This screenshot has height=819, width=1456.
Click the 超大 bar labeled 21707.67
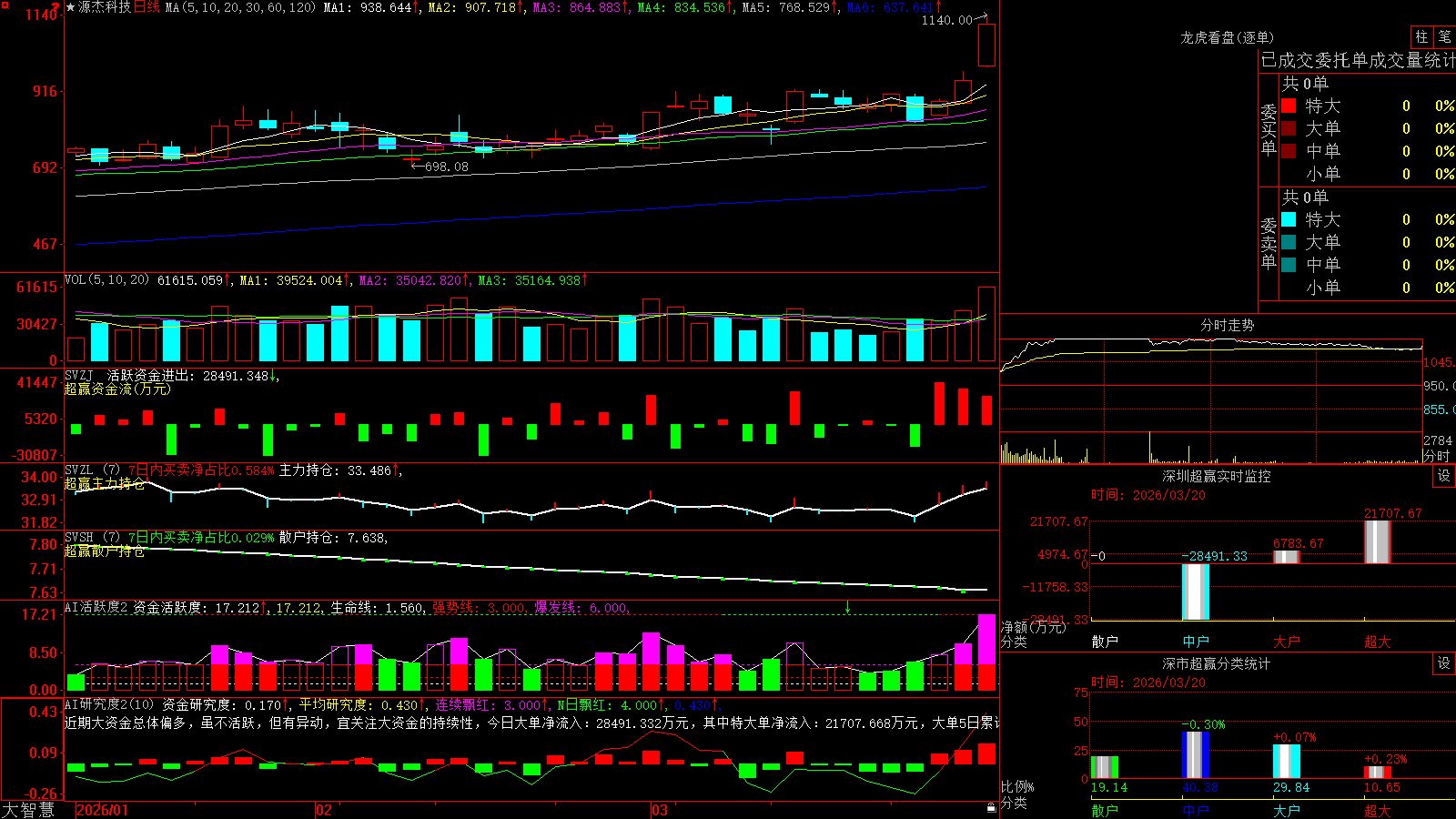[x=1378, y=542]
